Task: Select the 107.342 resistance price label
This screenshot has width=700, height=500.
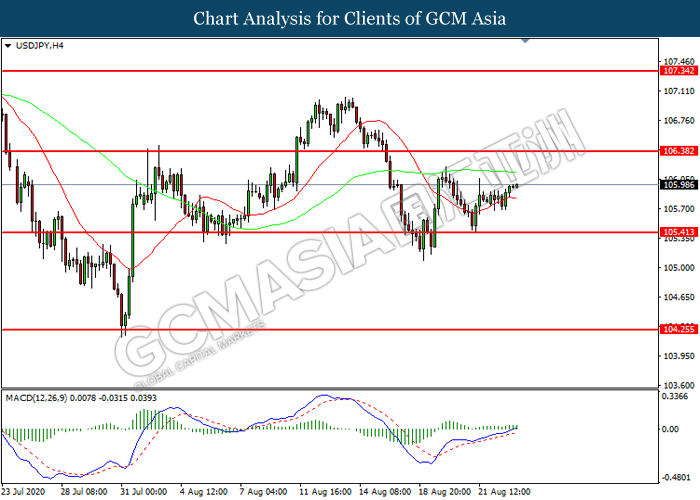Action: click(x=679, y=71)
